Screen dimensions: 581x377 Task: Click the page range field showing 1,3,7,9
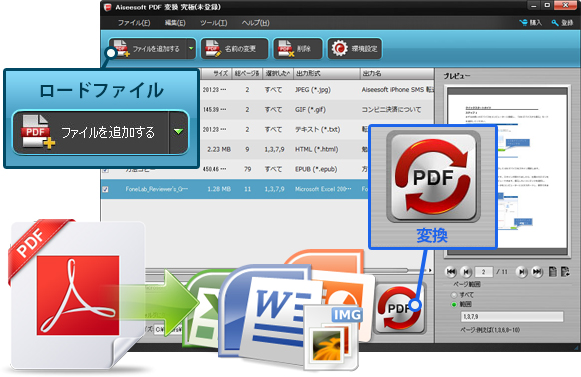tap(512, 317)
